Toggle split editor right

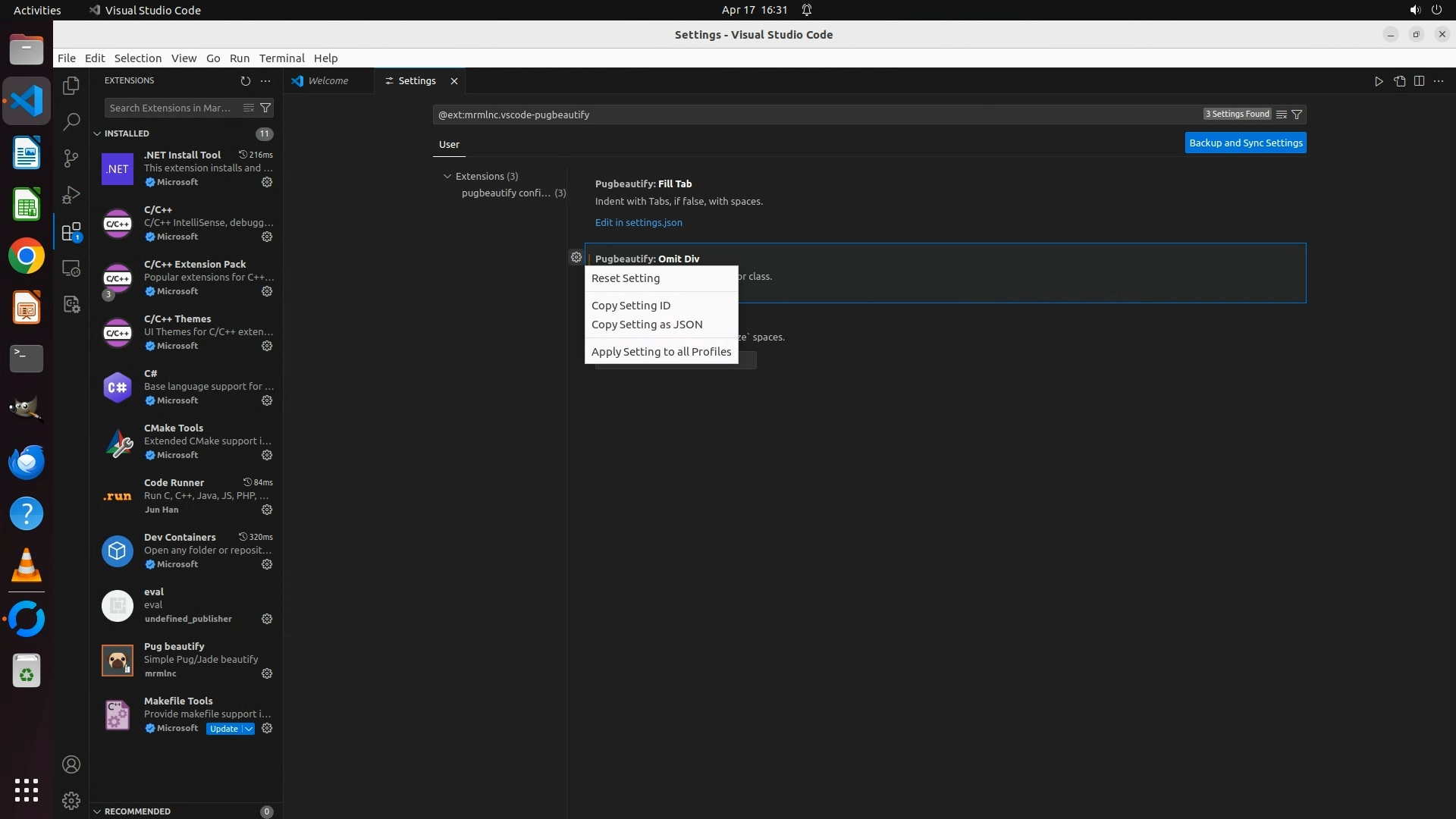pos(1419,81)
